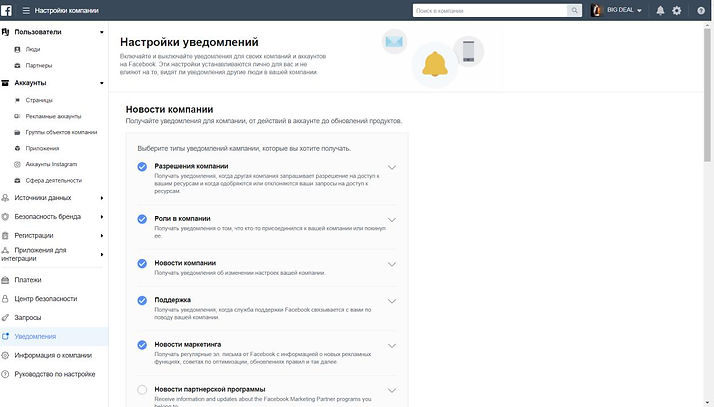Viewport: 714px width, 407px height.
Task: Expand the Новости компании row chevron
Action: 392,264
